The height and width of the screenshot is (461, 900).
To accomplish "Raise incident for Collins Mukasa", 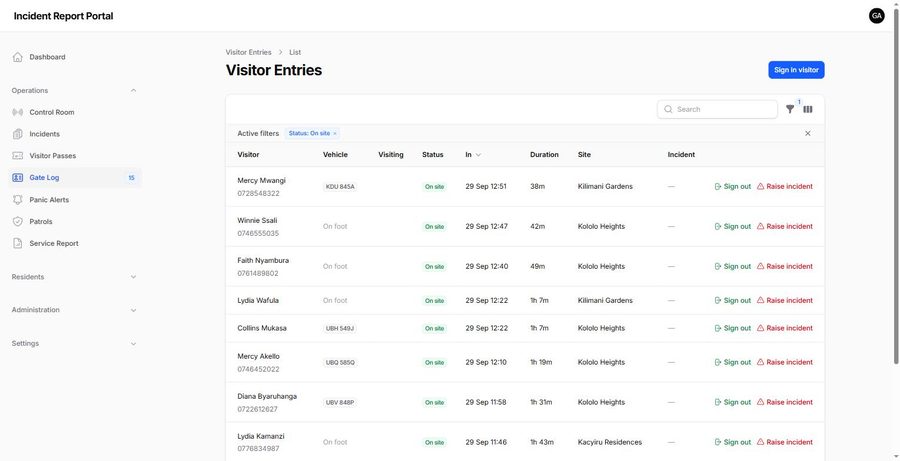I will pos(785,328).
